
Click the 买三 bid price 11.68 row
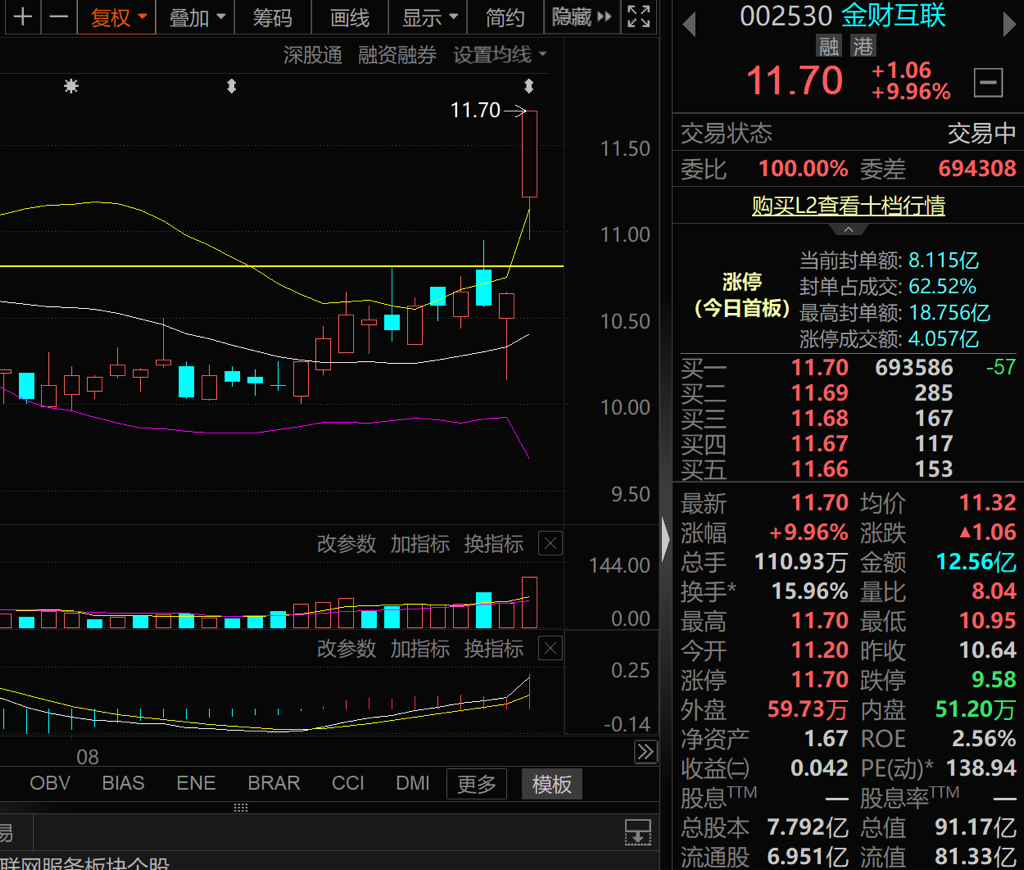click(x=848, y=419)
